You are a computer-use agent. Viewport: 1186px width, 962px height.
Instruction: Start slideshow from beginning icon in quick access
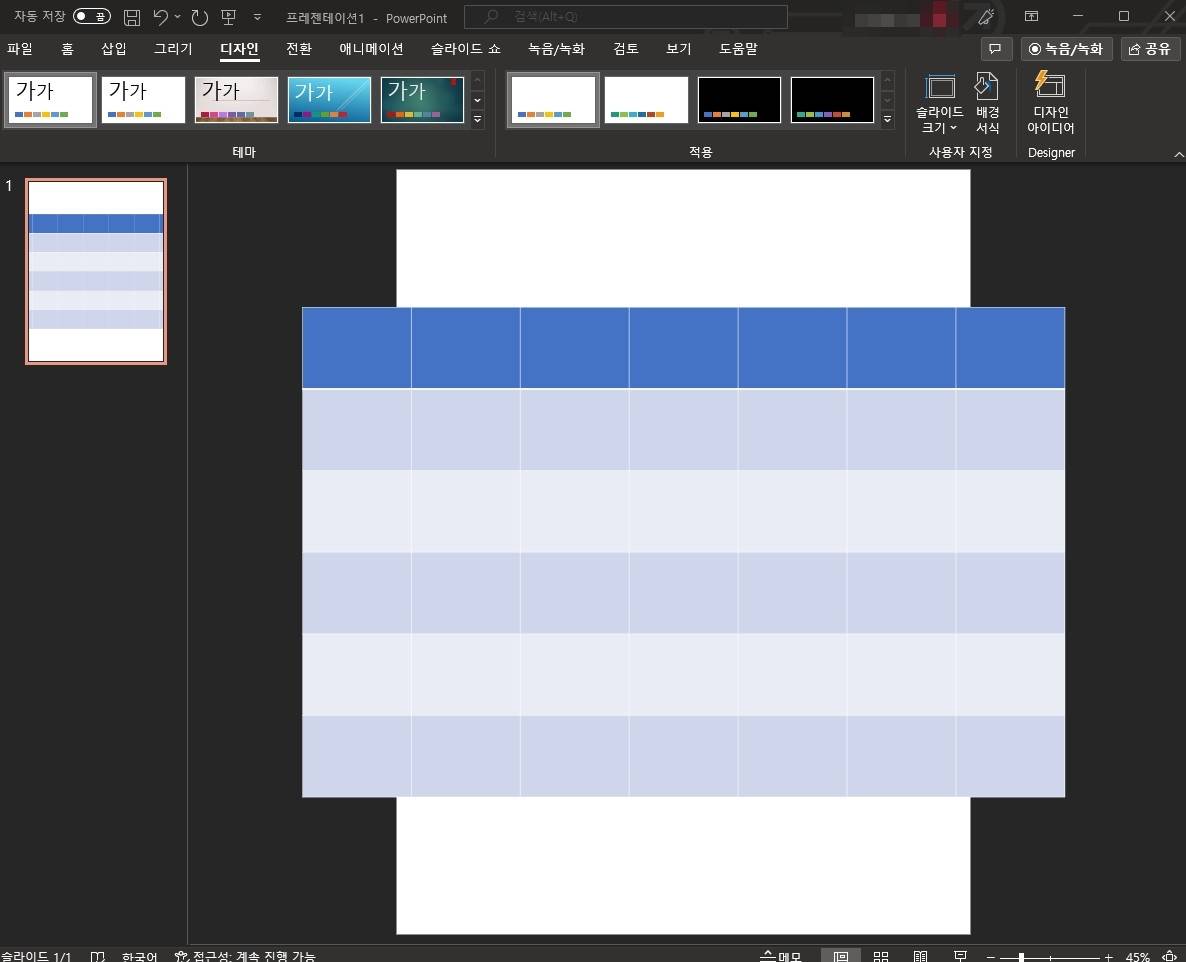[x=228, y=17]
